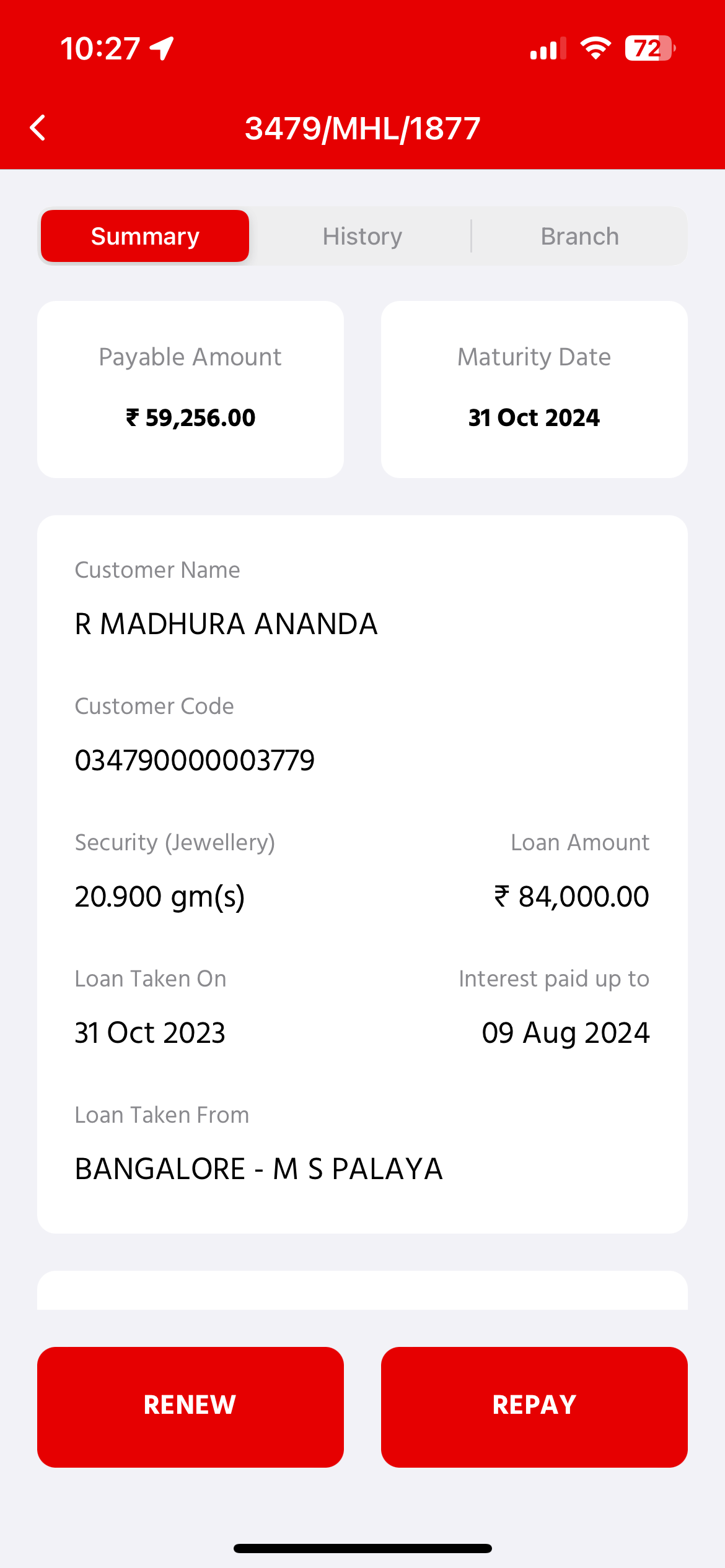Viewport: 725px width, 1568px height.
Task: Tap the Payable Amount card
Action: click(190, 389)
